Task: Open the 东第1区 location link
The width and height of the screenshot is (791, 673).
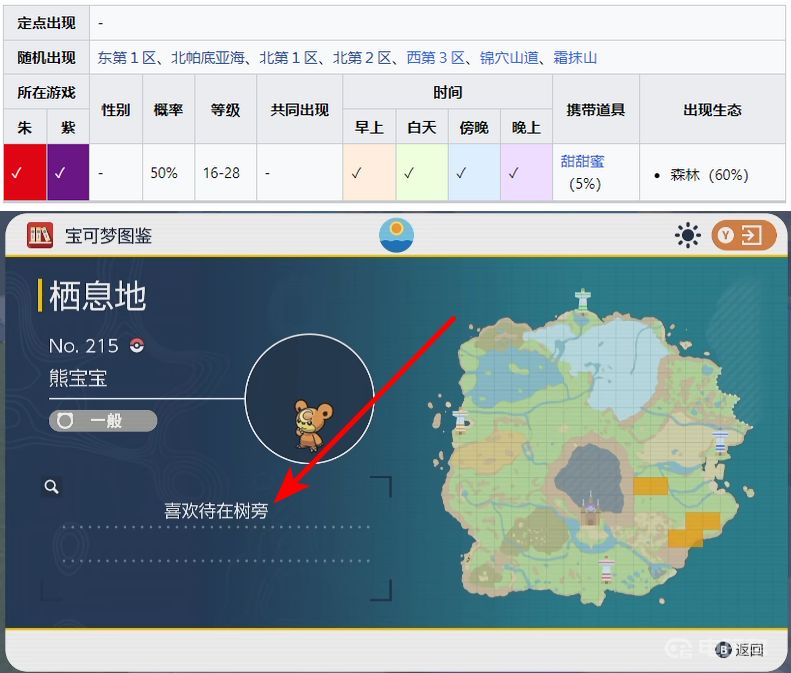Action: (x=127, y=58)
